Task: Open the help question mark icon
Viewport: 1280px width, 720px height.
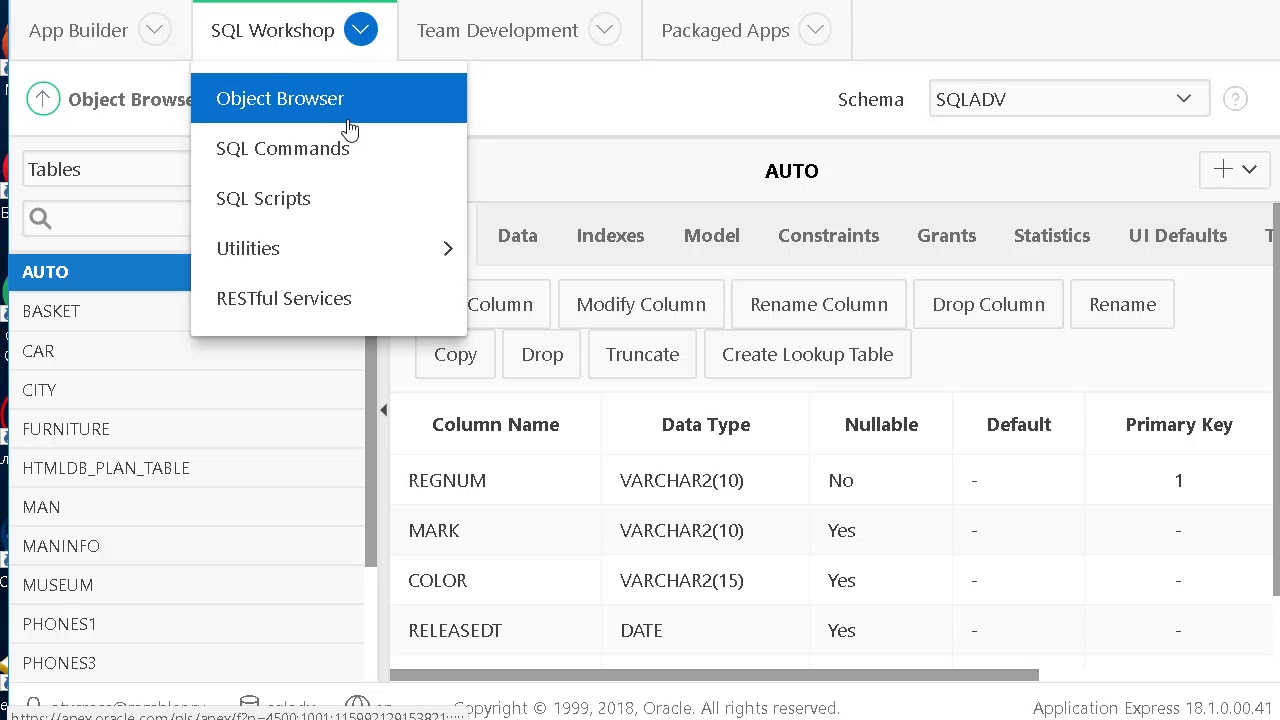Action: tap(1235, 99)
